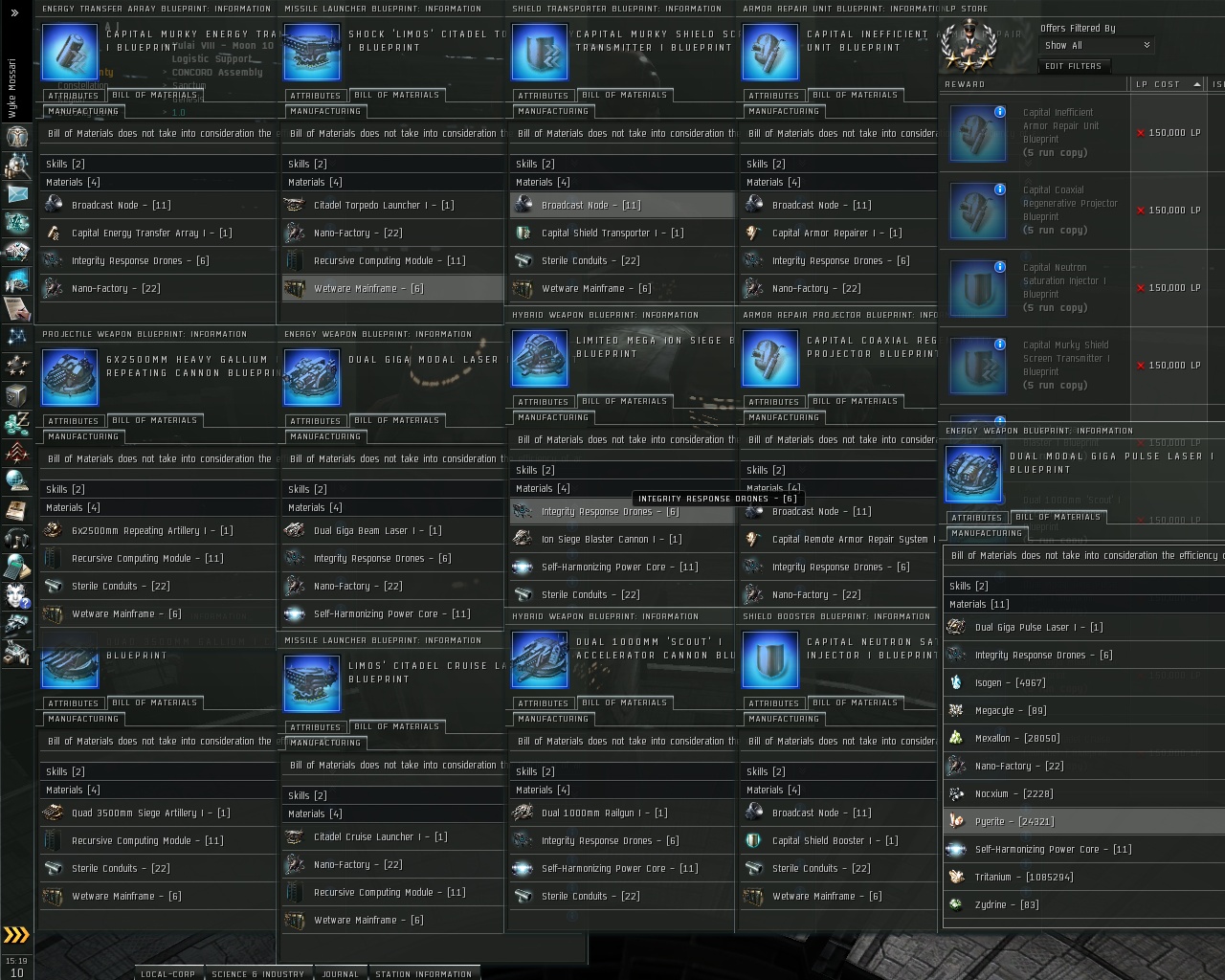
Task: Open the Character Sheet from the Neocom
Action: coord(16,137)
